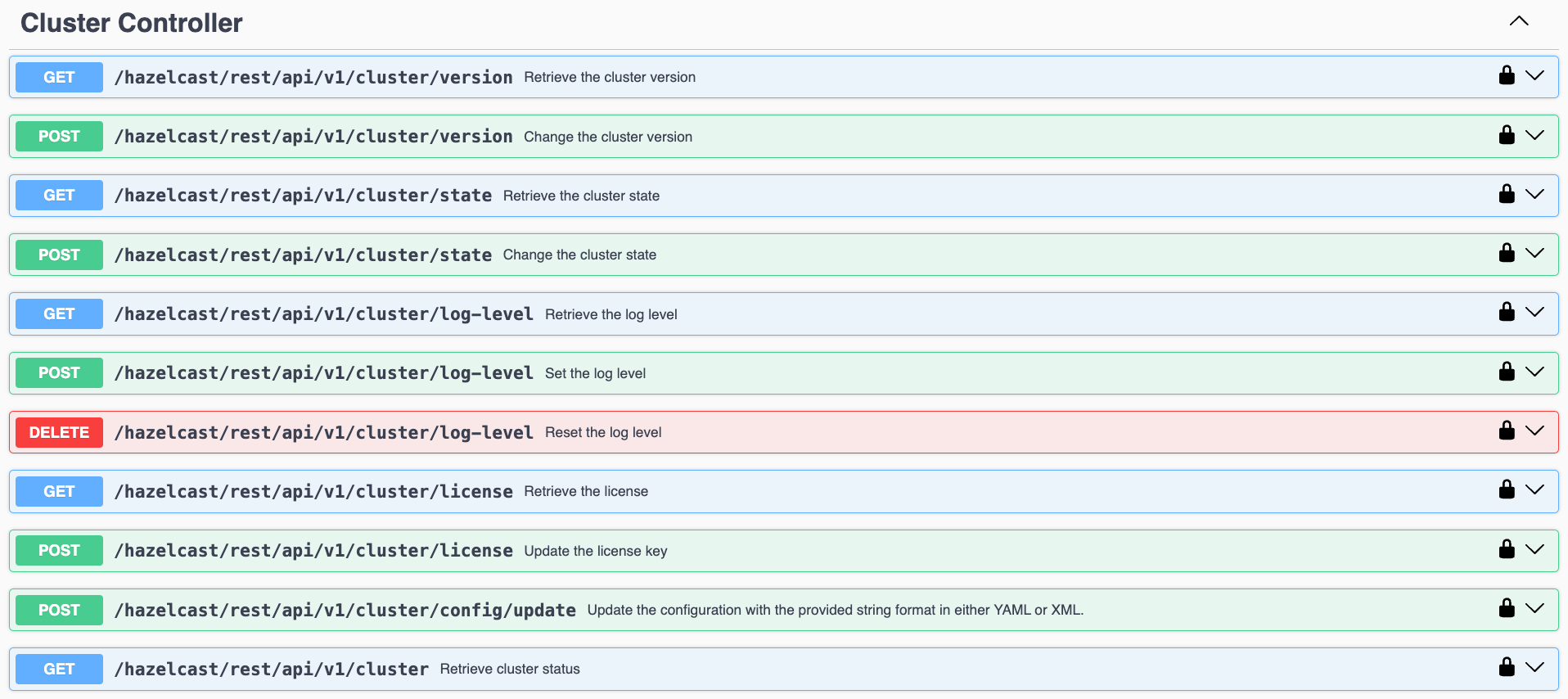Collapse the Cluster Controller section

(1518, 21)
